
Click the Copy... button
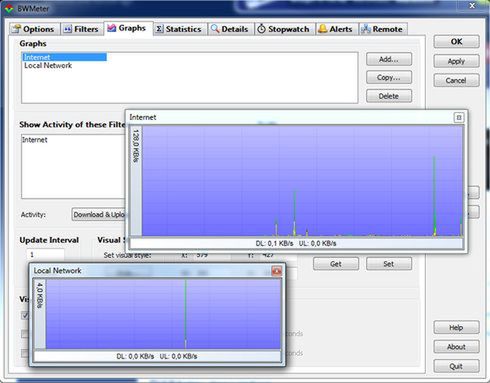(x=389, y=77)
